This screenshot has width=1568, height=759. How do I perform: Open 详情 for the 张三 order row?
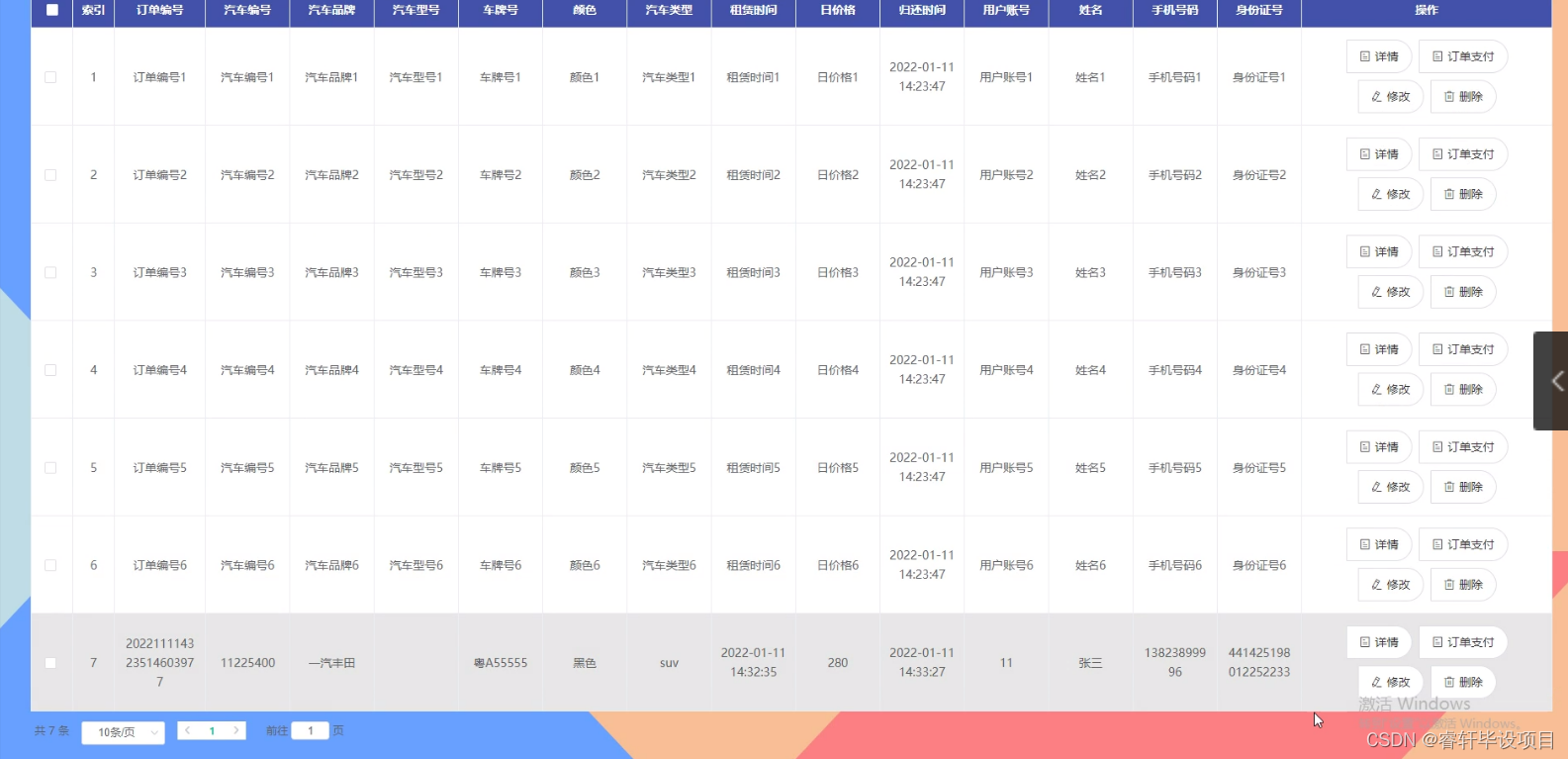click(1379, 642)
